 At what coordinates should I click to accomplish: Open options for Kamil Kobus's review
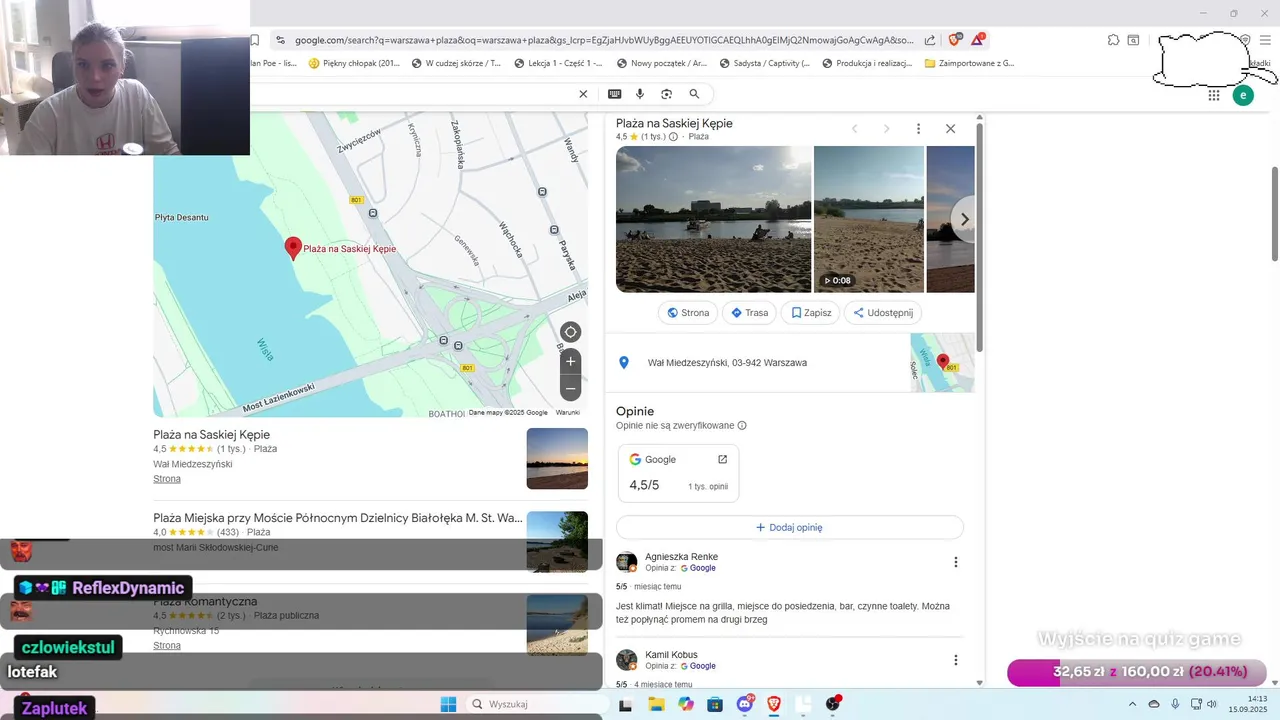pos(955,660)
